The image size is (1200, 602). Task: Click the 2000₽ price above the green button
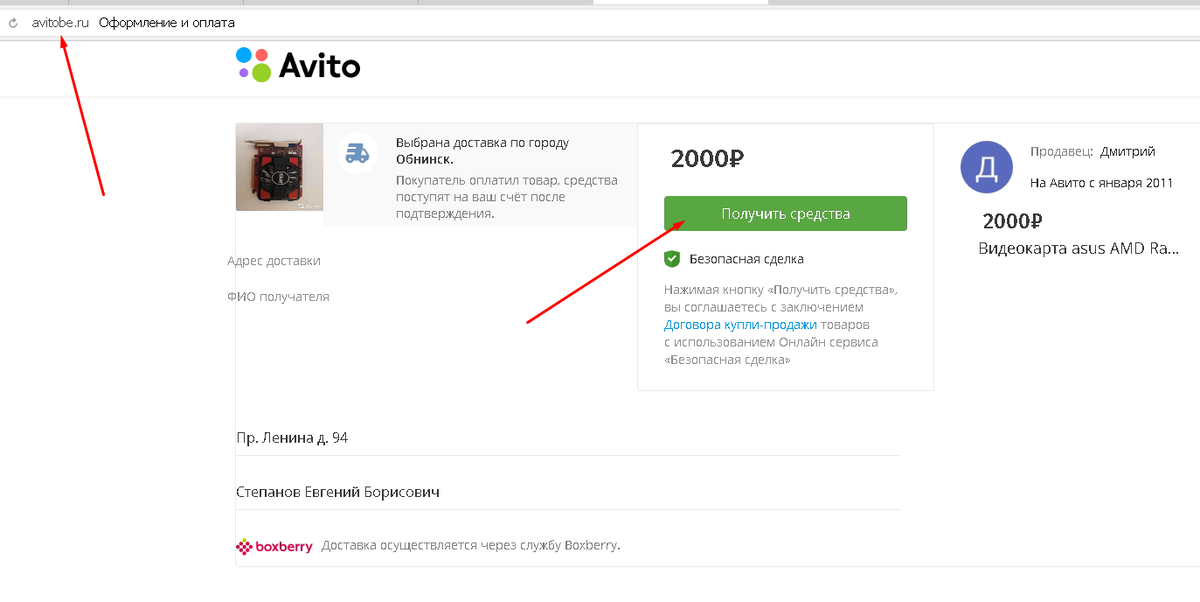pos(708,158)
